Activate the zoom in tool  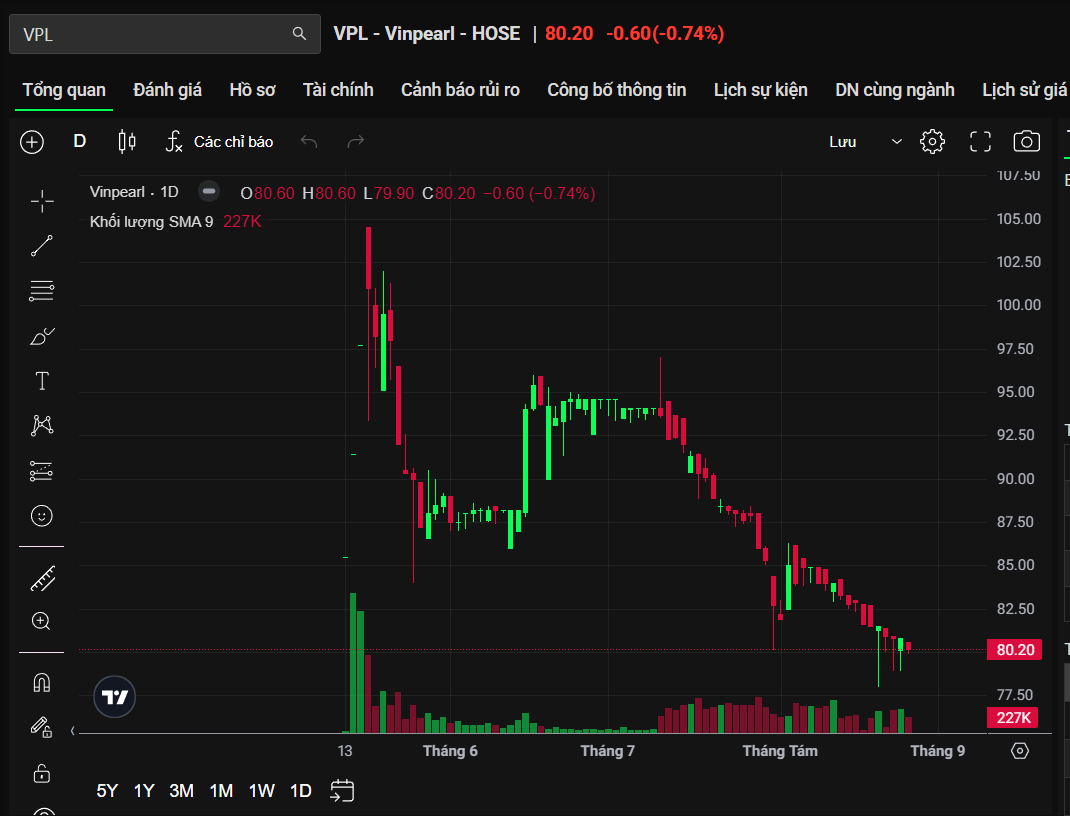pyautogui.click(x=41, y=621)
